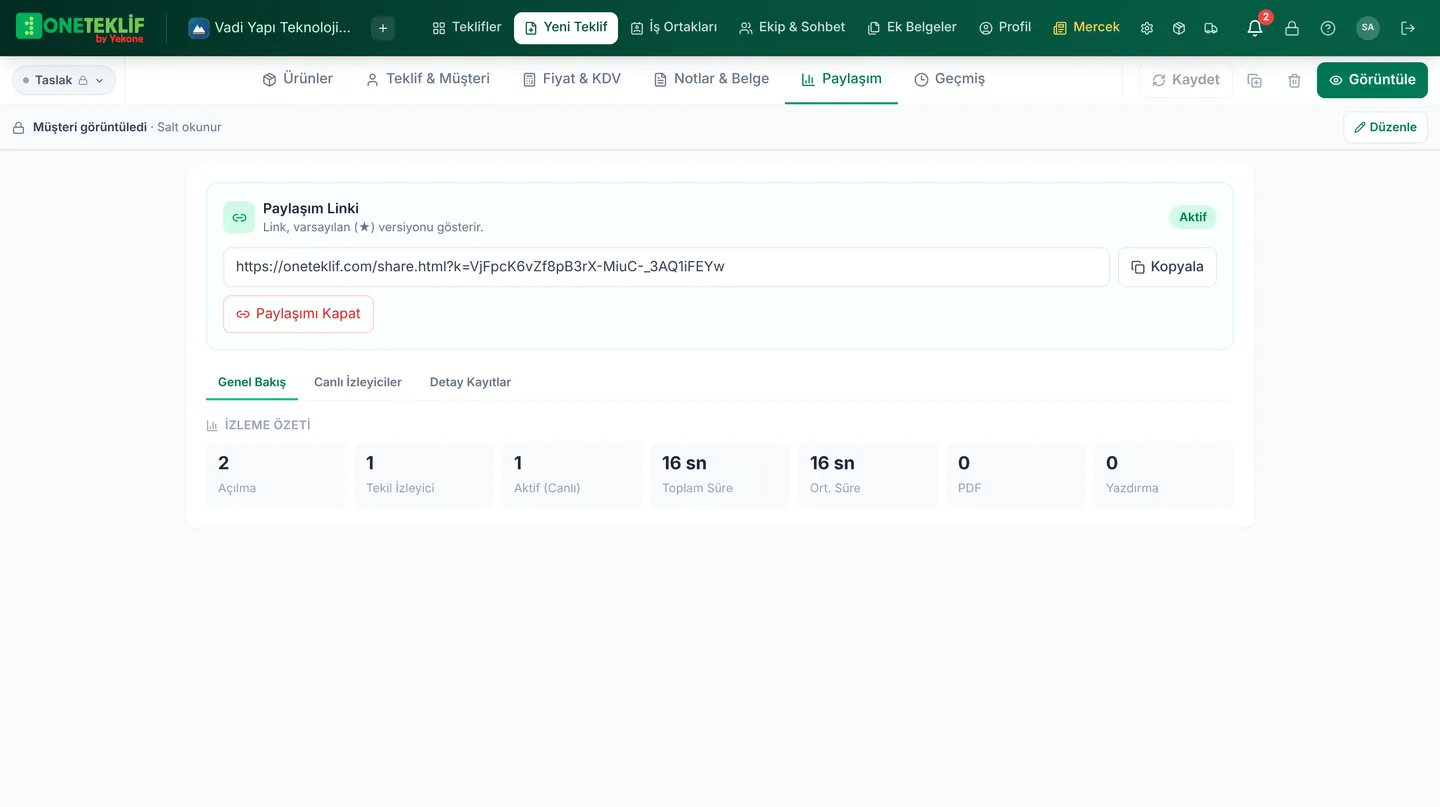Go to Yeni Teklif in the top navigation
Screen dimensions: 1440x807
pyautogui.click(x=566, y=28)
